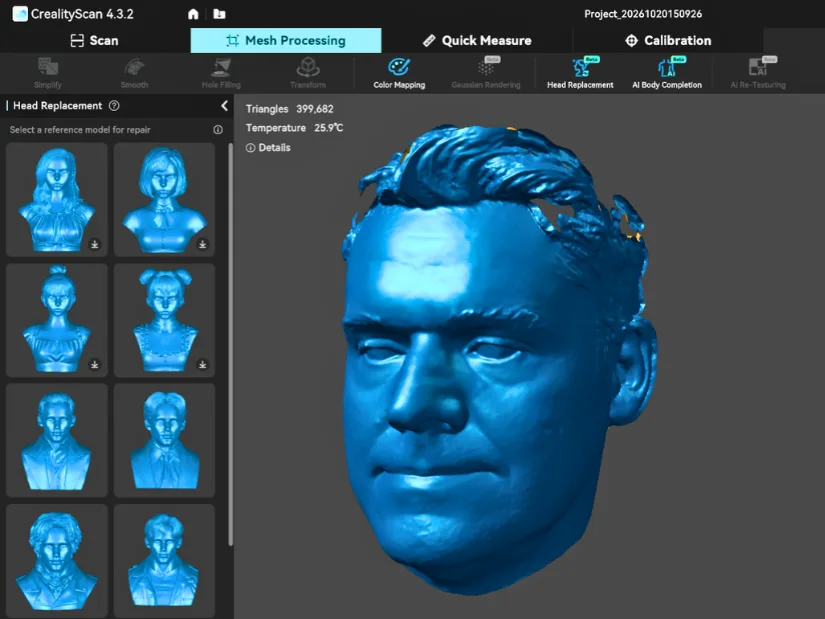Download the bob haircut bust model
This screenshot has width=825, height=619.
point(202,244)
